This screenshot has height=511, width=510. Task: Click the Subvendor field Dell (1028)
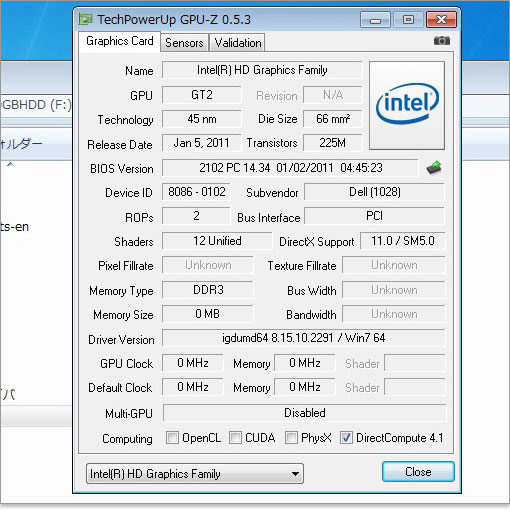375,192
